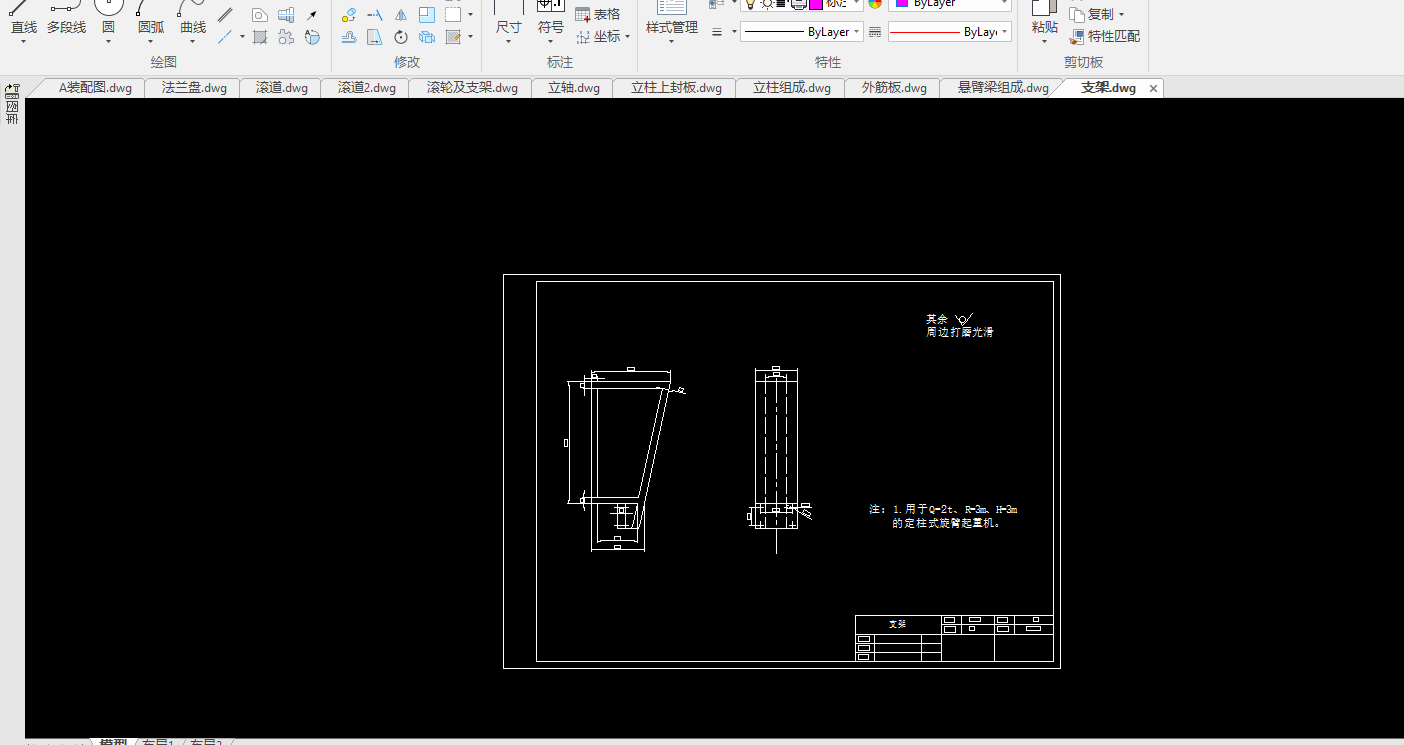
Task: Toggle layer freeze sun icon
Action: (x=766, y=4)
